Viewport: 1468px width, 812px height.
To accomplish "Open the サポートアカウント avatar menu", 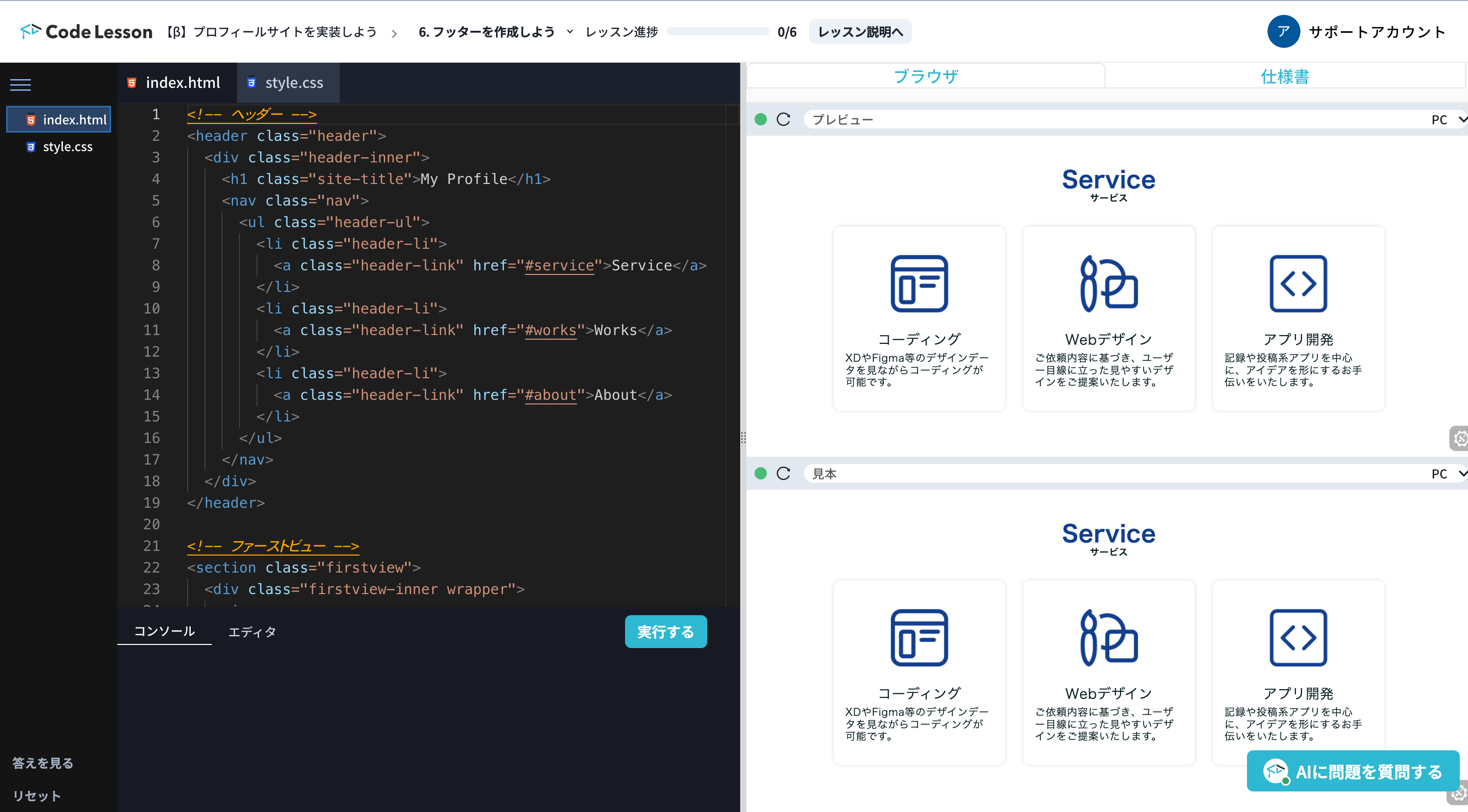I will click(1283, 31).
